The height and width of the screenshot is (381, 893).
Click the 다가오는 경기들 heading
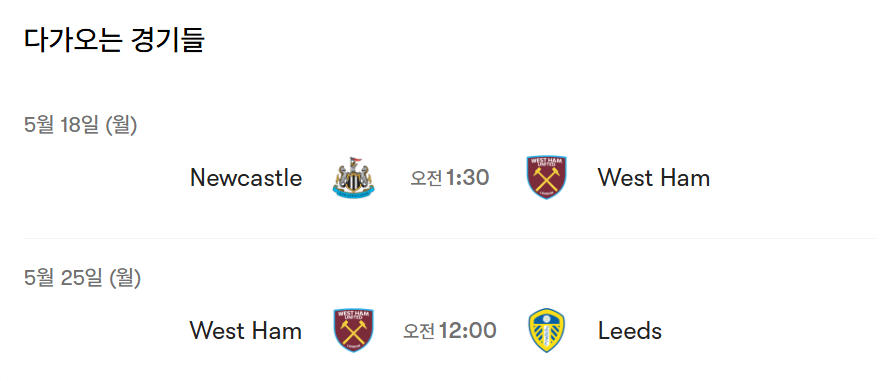[114, 40]
